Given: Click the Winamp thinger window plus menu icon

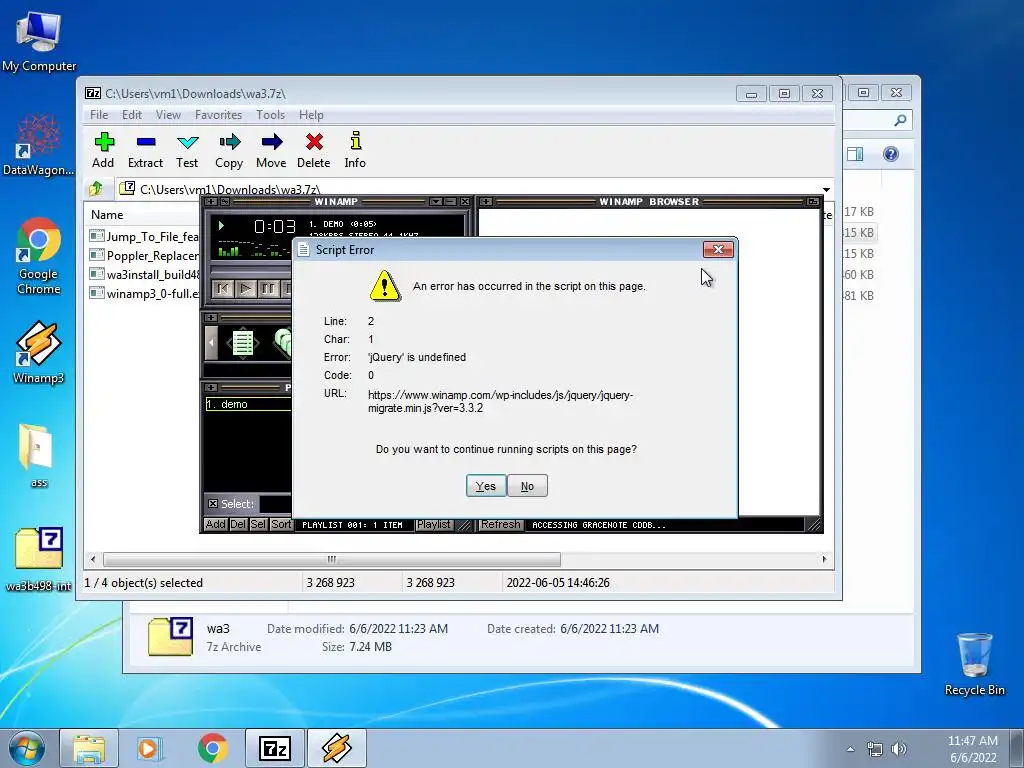Looking at the screenshot, I should (x=211, y=317).
